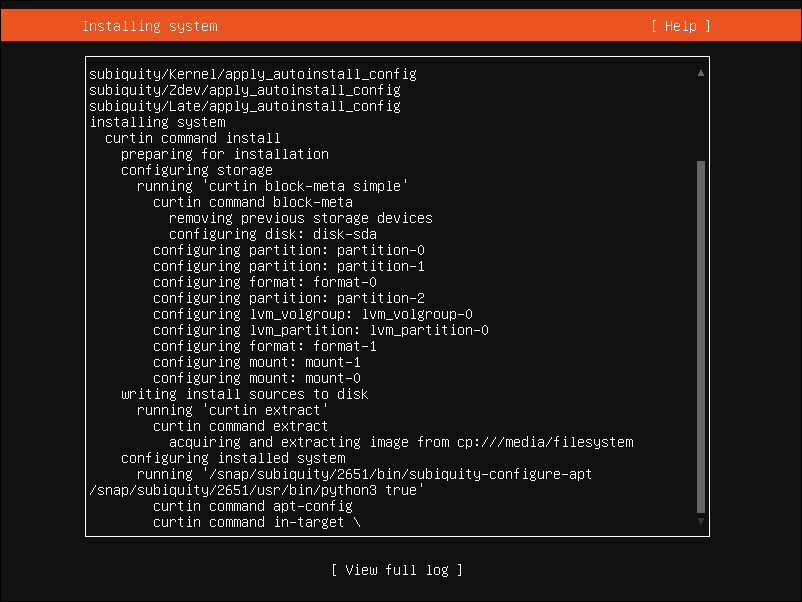Select the subiquity/Kernel/apply_autoinstall_config log line
Image resolution: width=802 pixels, height=602 pixels.
252,74
